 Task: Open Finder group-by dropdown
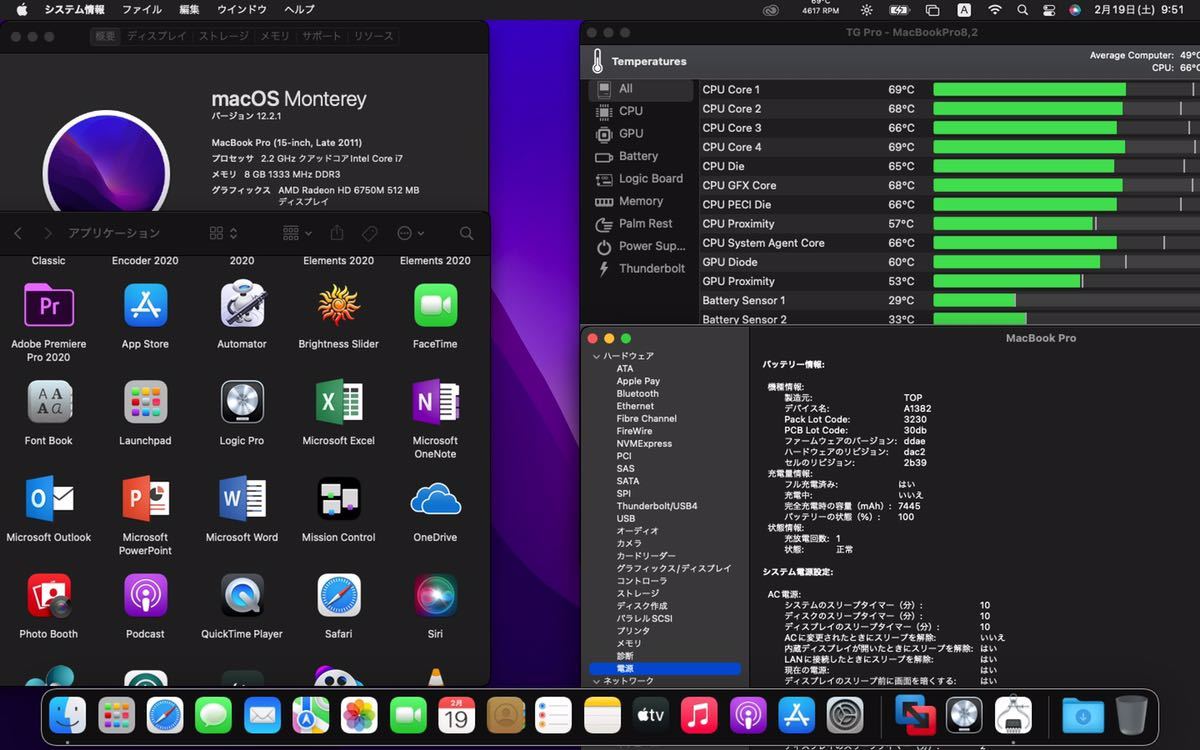(297, 233)
